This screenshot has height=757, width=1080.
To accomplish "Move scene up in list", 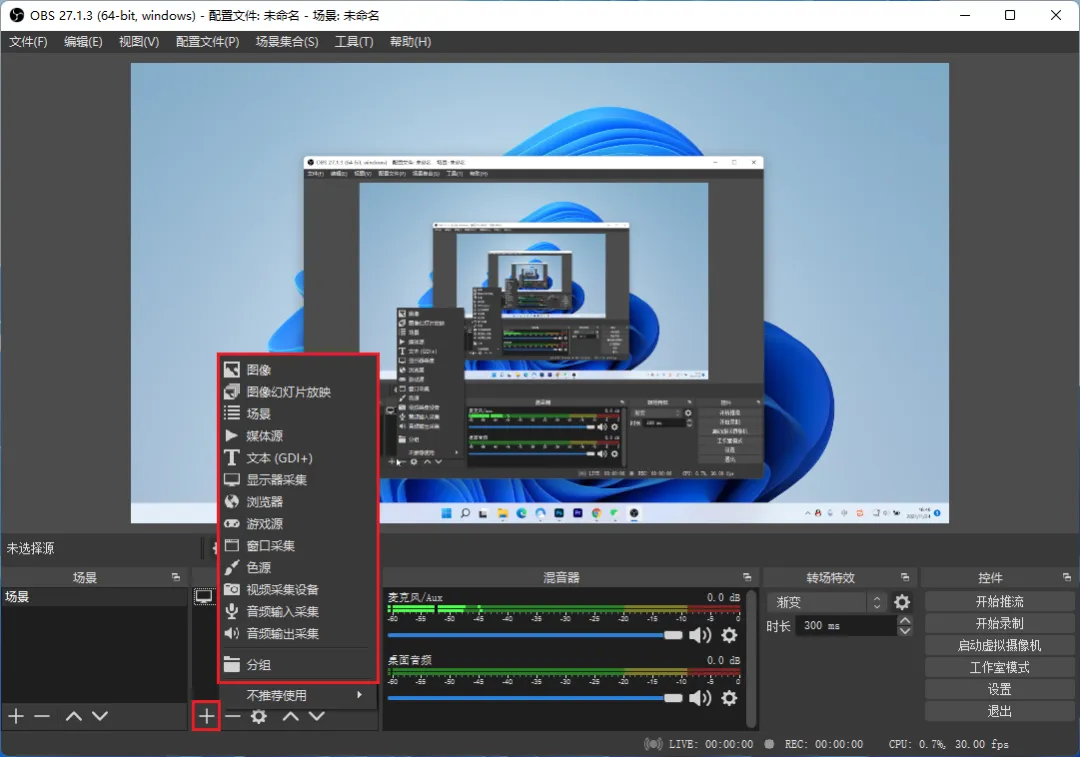I will pyautogui.click(x=74, y=716).
